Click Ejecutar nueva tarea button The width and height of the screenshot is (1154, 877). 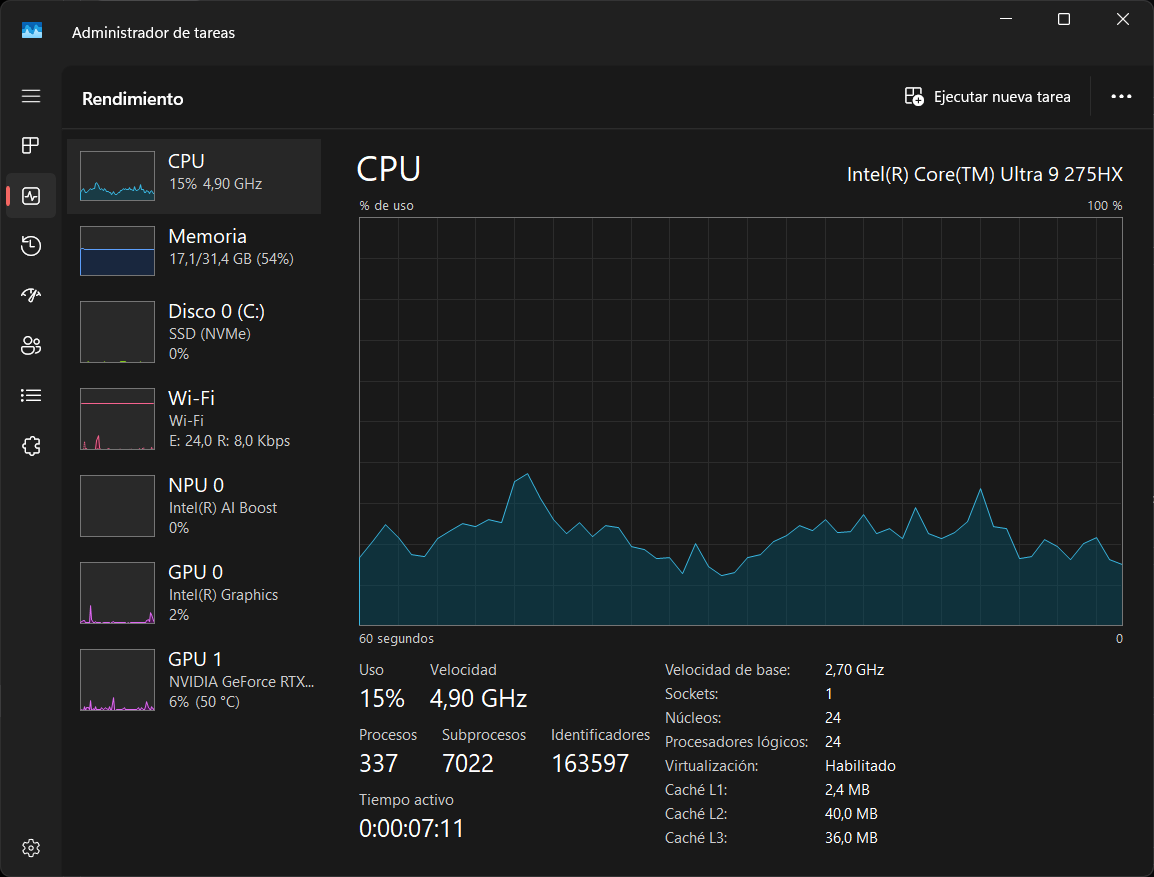click(987, 97)
